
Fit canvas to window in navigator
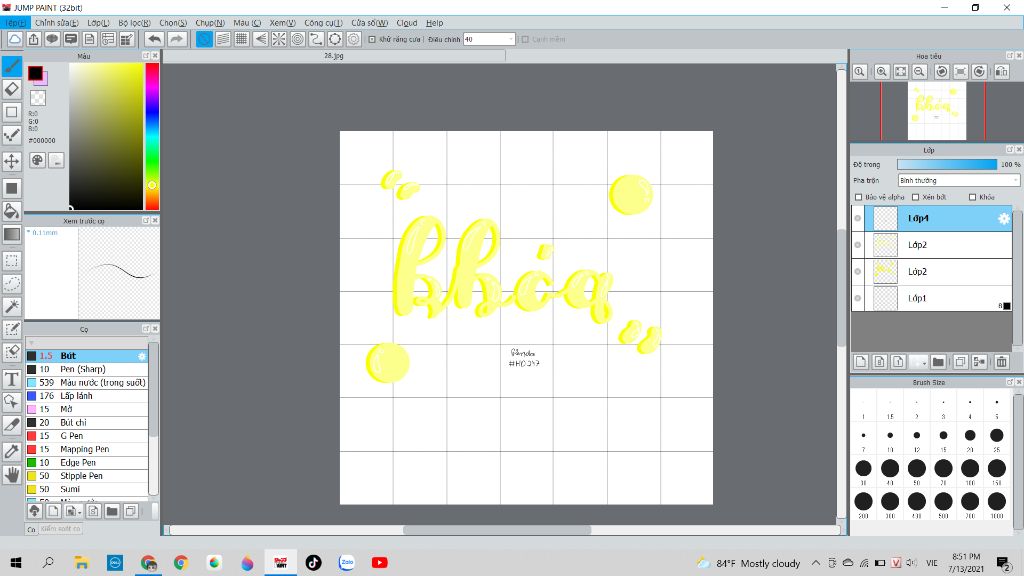901,72
